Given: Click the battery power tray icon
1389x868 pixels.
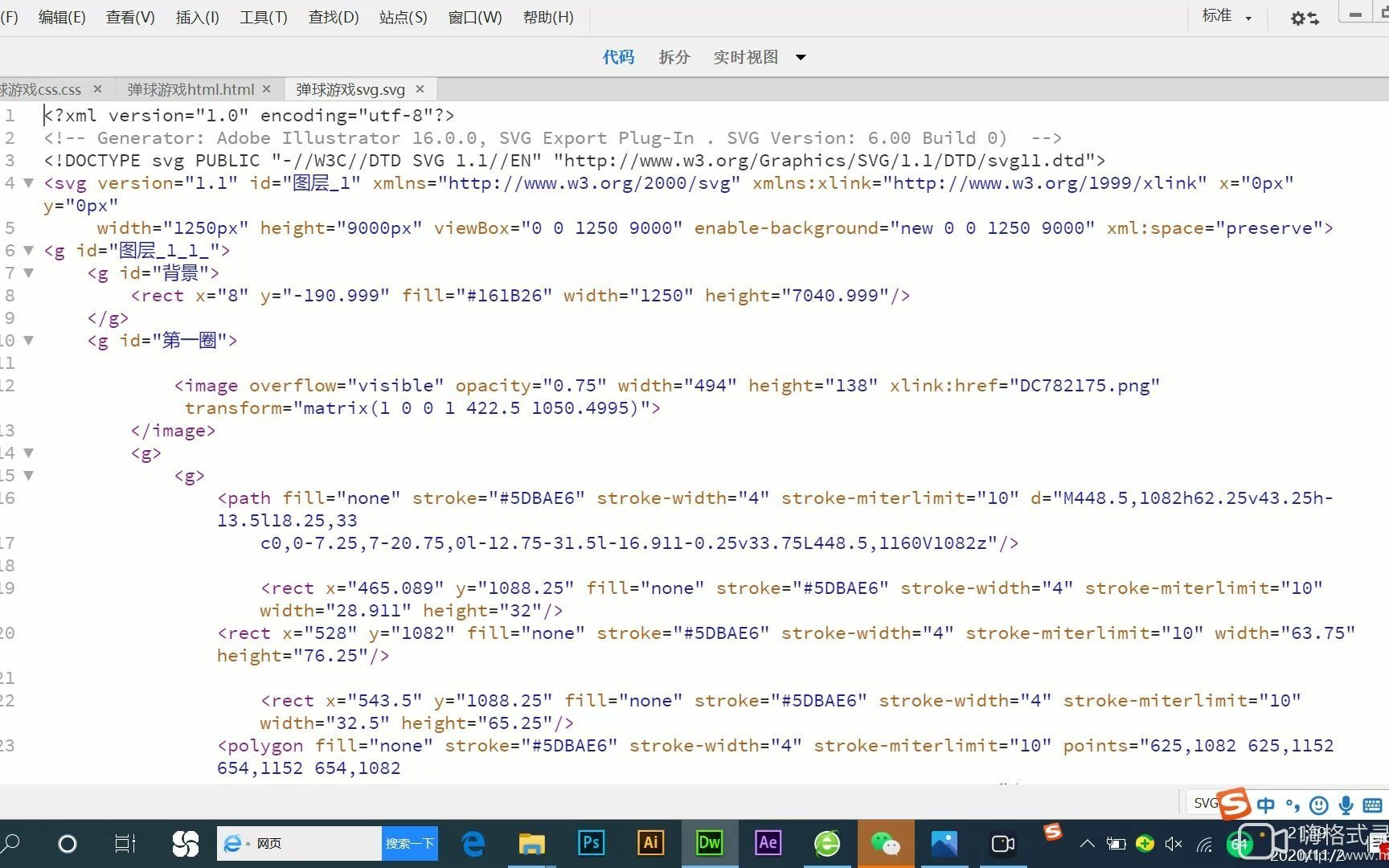Looking at the screenshot, I should coord(1116,844).
